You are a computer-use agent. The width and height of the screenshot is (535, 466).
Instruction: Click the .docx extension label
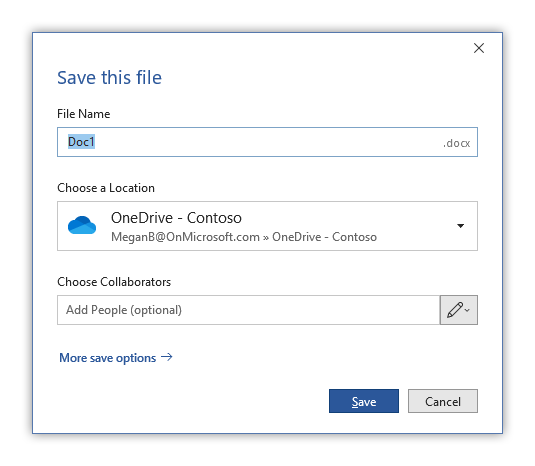[x=456, y=143]
